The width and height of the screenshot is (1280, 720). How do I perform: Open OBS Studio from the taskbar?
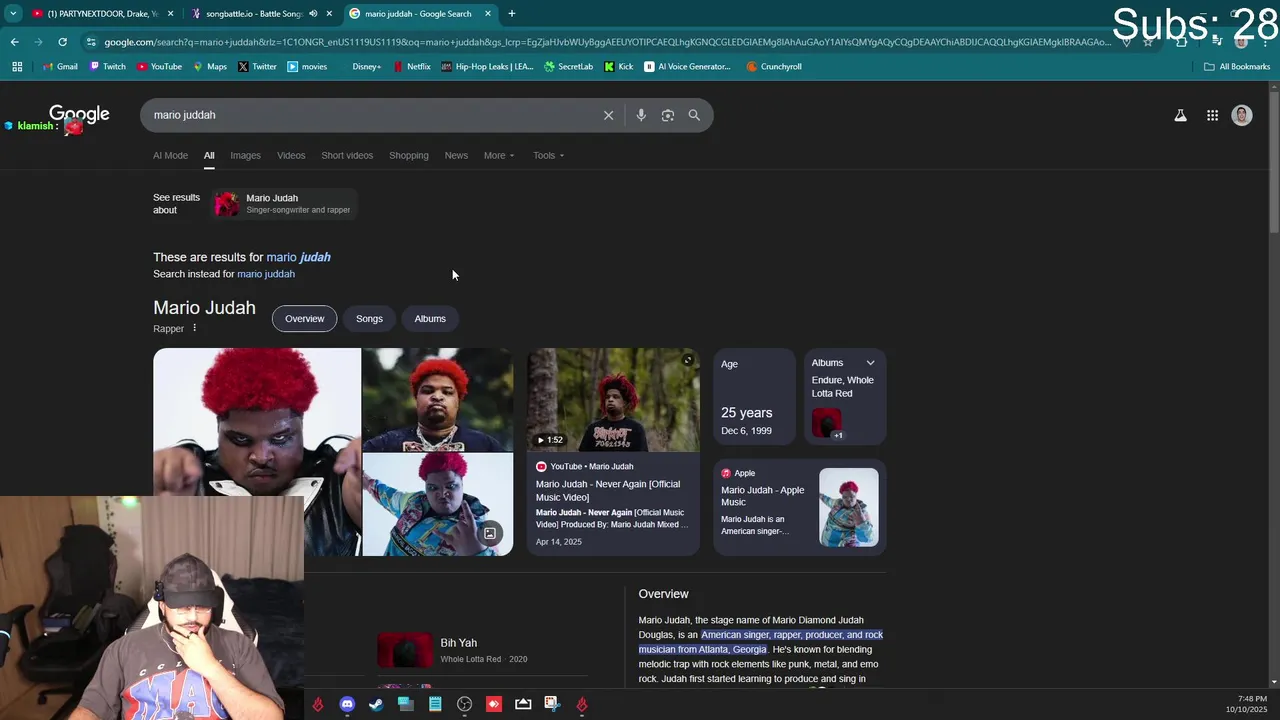pyautogui.click(x=464, y=704)
